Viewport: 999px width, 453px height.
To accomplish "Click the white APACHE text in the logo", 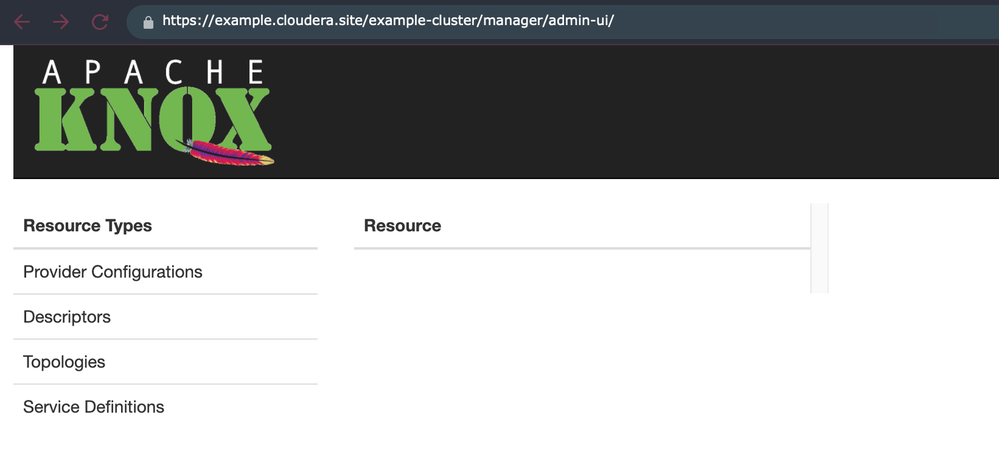I will pos(153,72).
